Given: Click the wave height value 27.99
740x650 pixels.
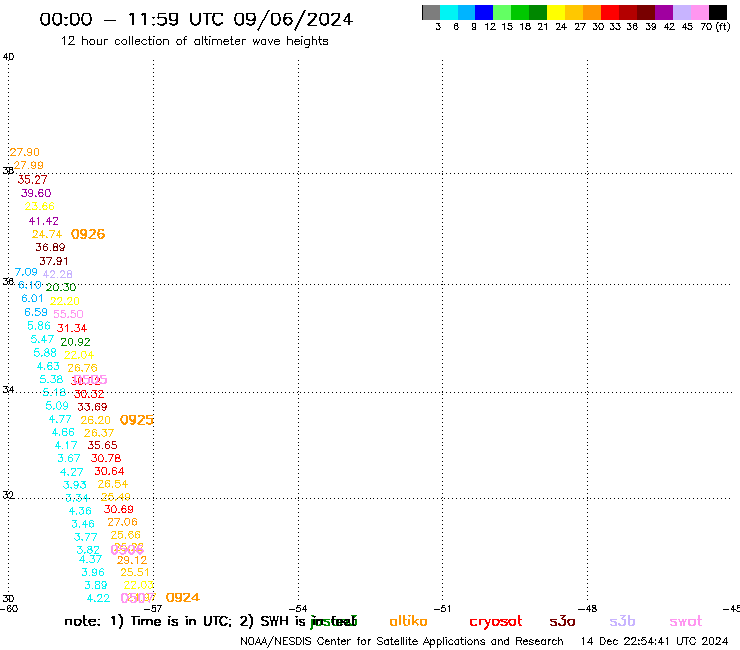Looking at the screenshot, I should click(x=28, y=165).
